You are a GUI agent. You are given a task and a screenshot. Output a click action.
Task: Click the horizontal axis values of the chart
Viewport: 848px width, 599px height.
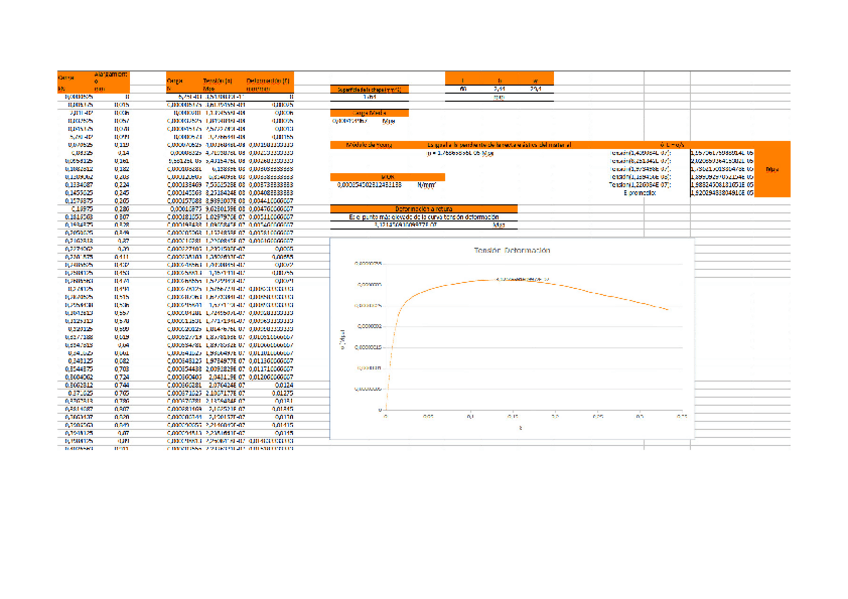(x=510, y=415)
